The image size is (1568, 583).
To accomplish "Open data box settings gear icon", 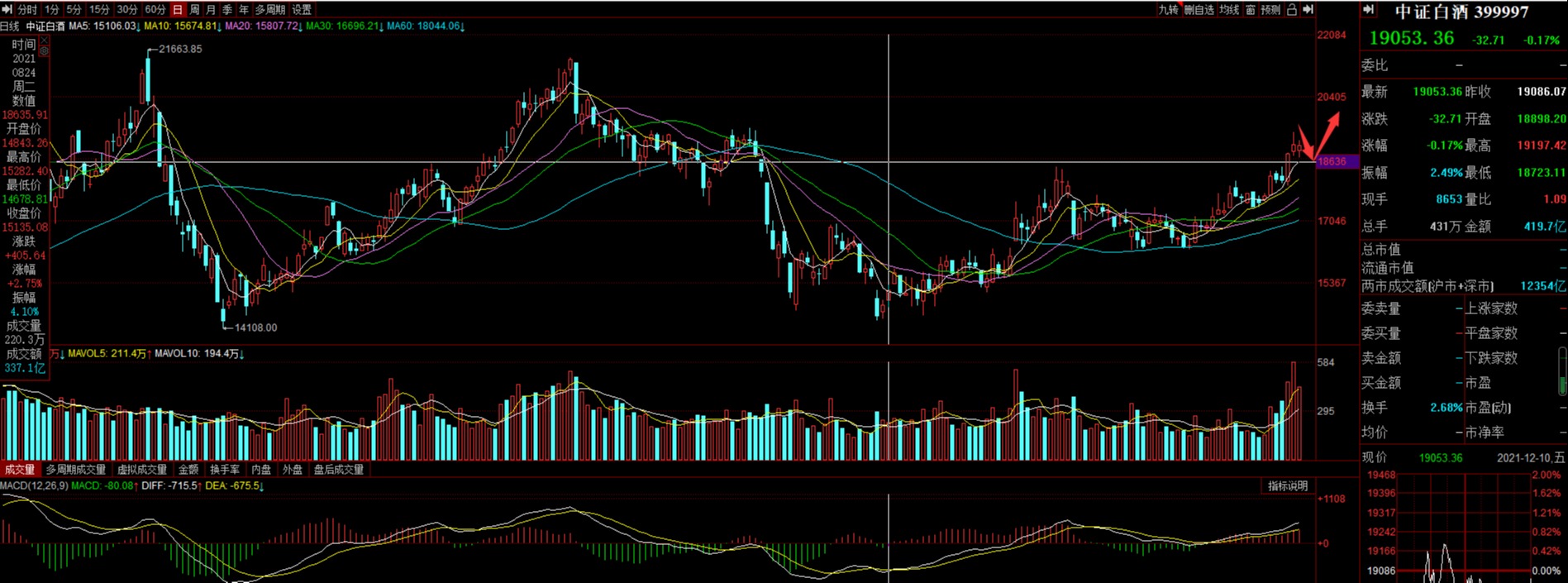I will 44,51.
